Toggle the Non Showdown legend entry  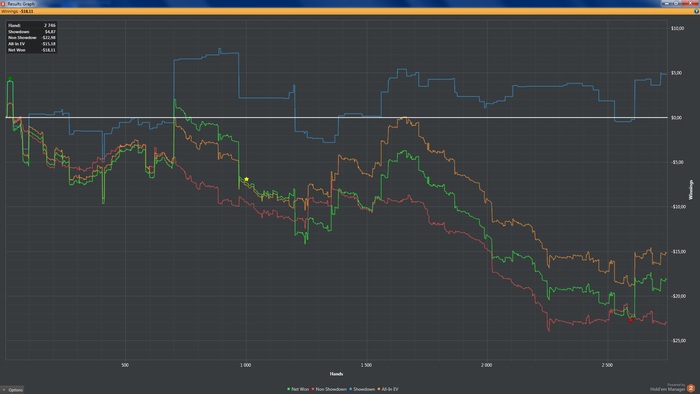click(329, 389)
